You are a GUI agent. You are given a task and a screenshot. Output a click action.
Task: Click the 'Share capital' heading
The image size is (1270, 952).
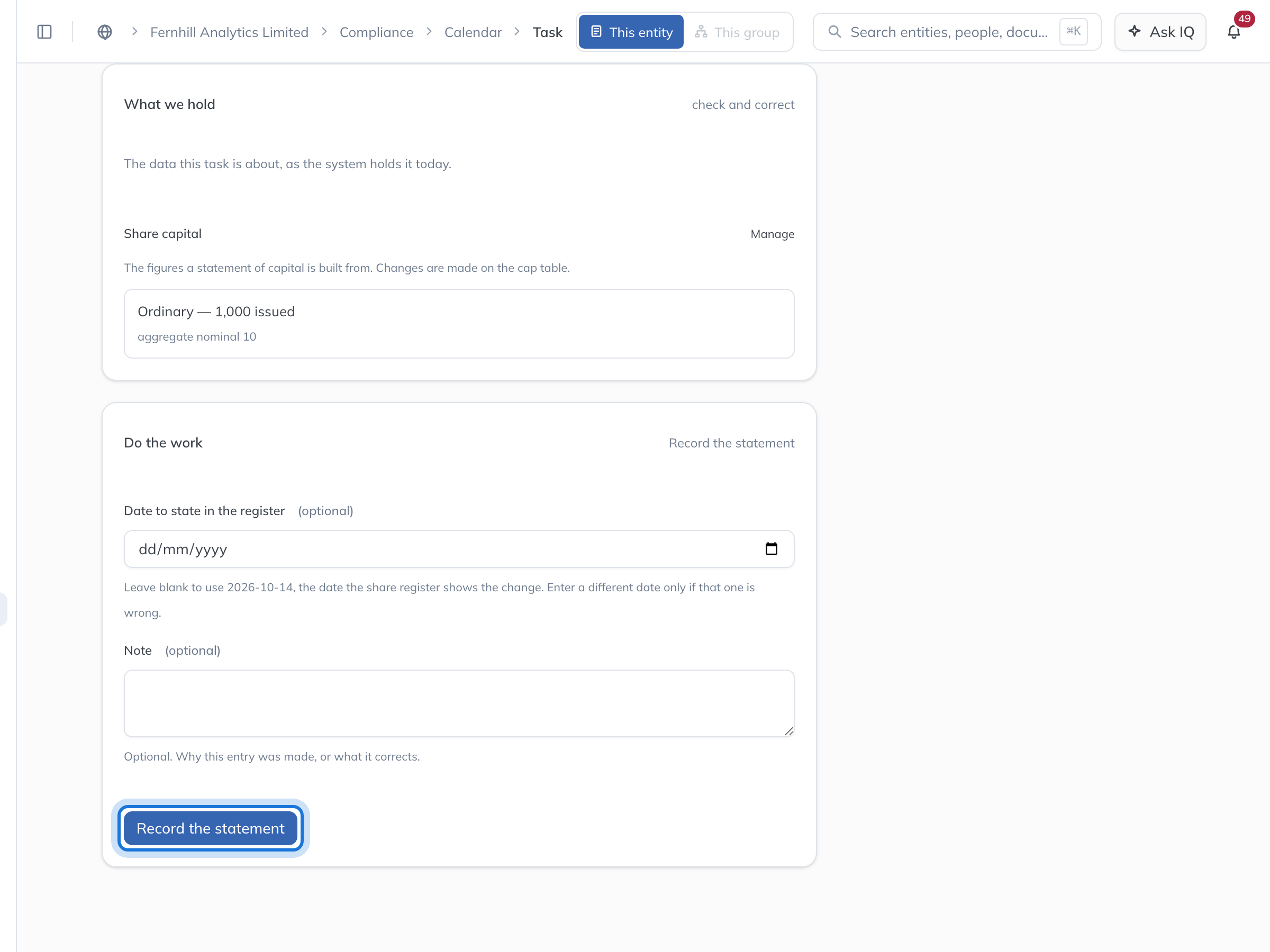coord(162,234)
